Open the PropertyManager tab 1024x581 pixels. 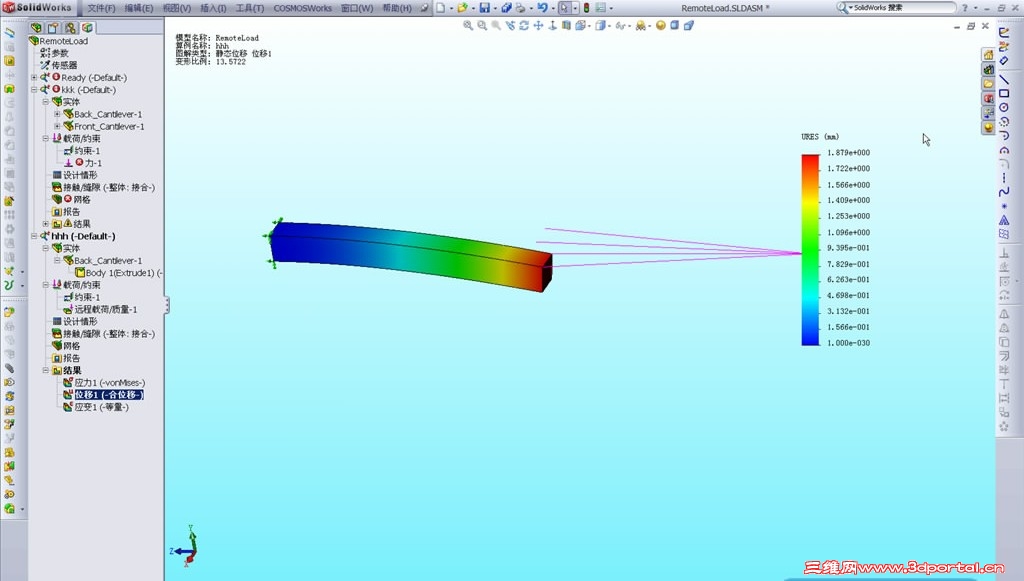click(x=53, y=27)
